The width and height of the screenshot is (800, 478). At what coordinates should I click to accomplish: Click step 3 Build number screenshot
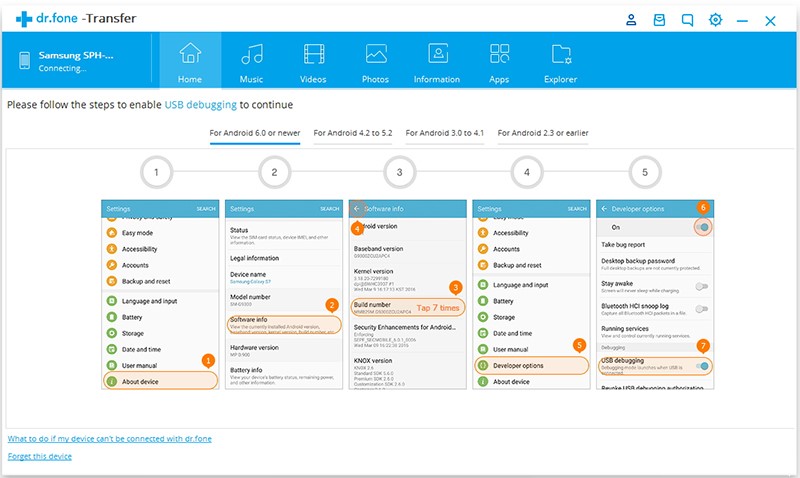[408, 294]
